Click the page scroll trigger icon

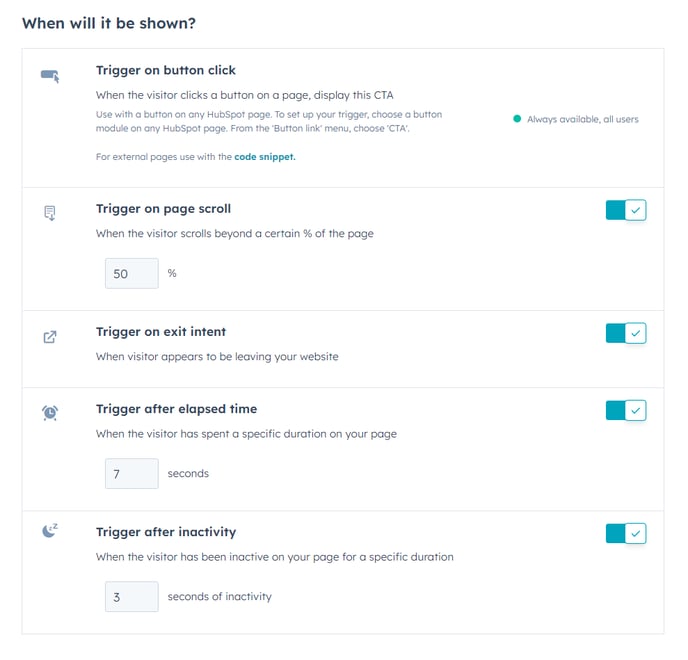50,213
